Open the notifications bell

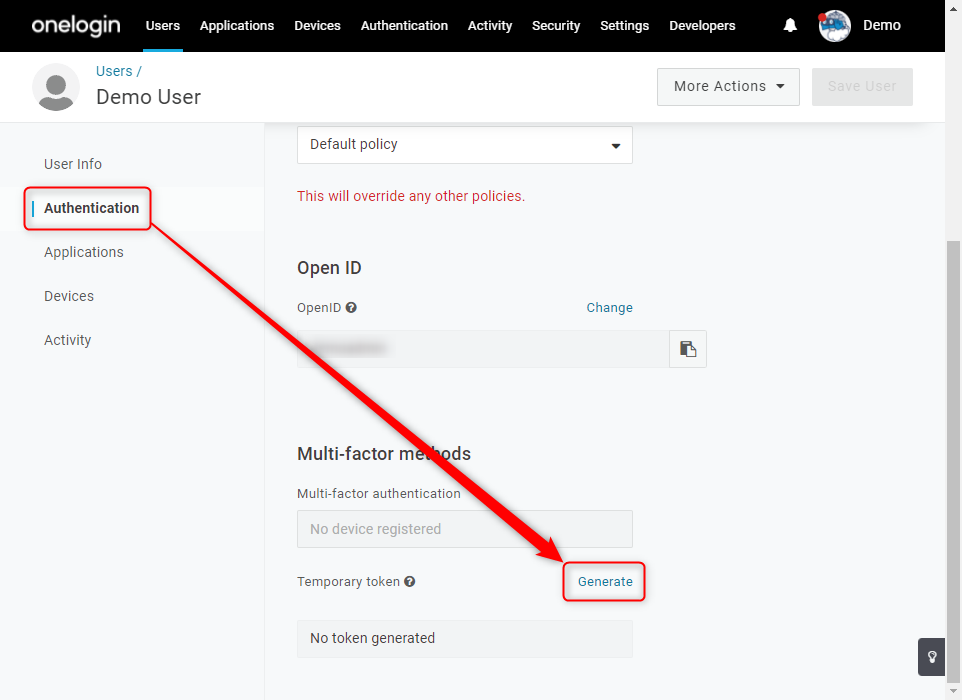tap(790, 25)
